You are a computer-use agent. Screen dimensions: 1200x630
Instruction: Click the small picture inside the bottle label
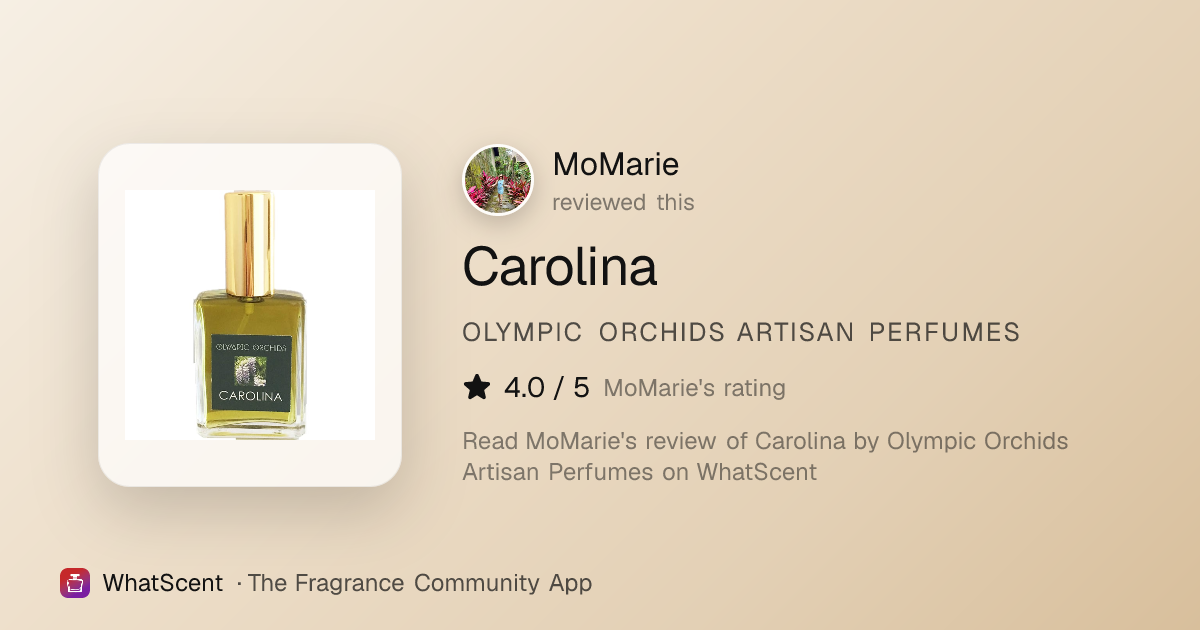click(249, 370)
